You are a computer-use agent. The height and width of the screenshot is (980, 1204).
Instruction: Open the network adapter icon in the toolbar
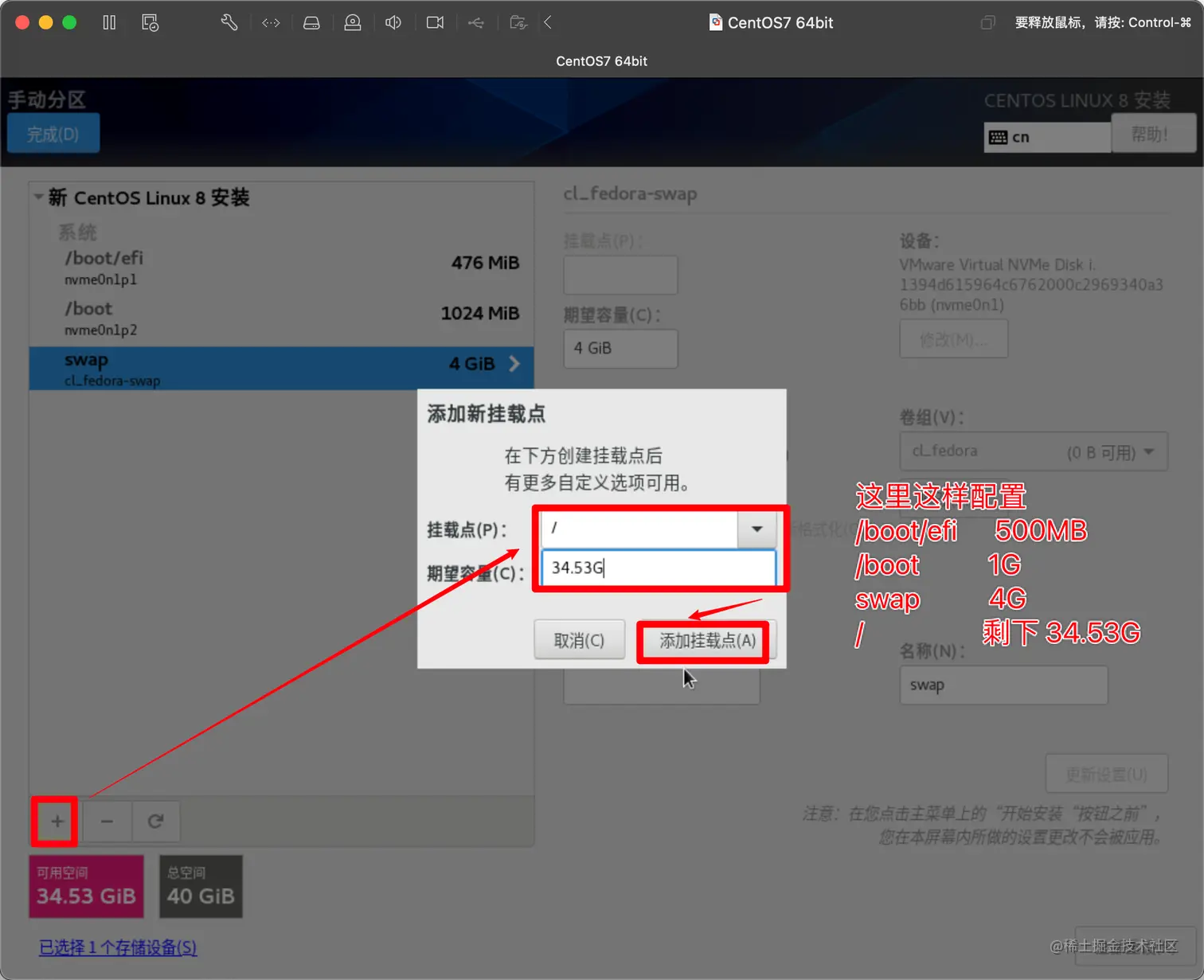point(271,22)
